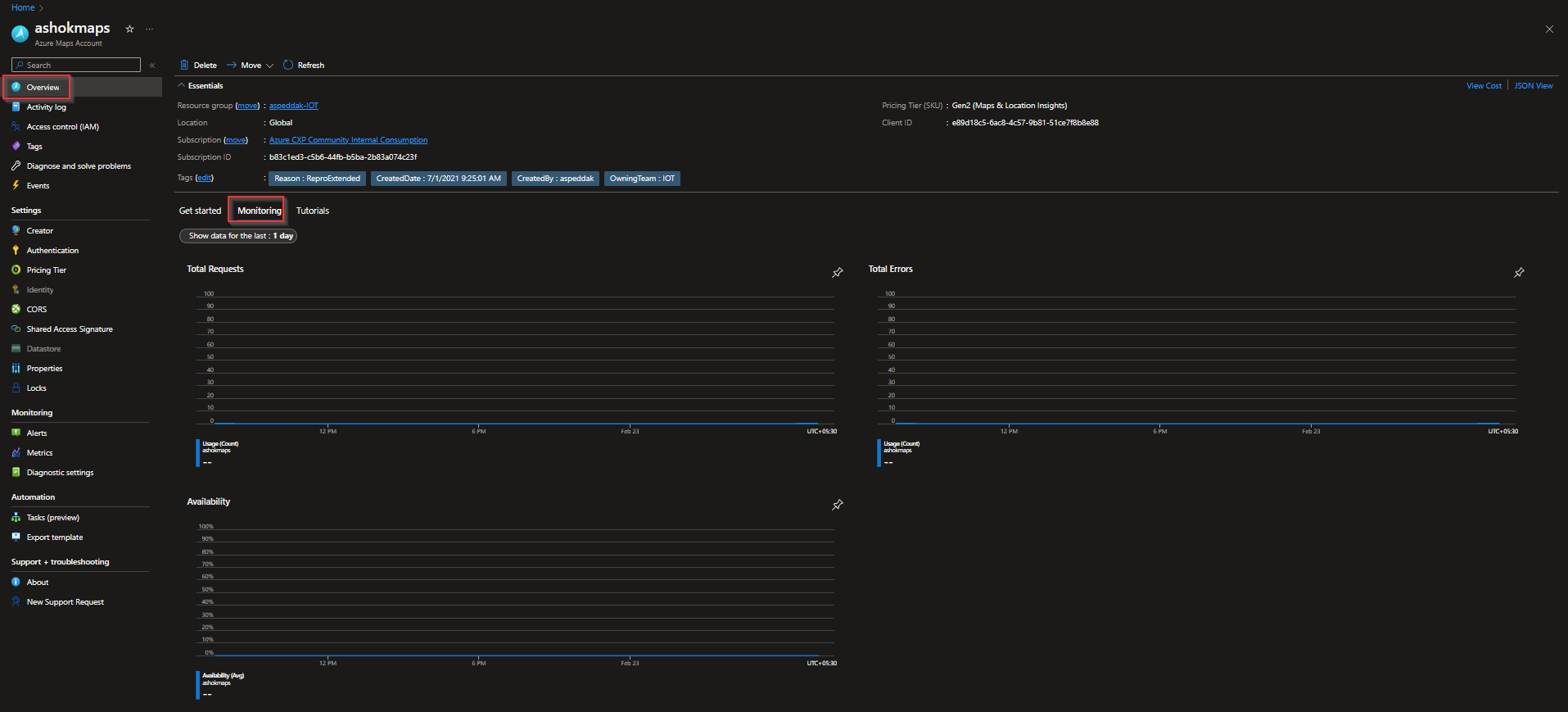Click the Properties icon
Image resolution: width=1568 pixels, height=712 pixels.
coord(16,368)
